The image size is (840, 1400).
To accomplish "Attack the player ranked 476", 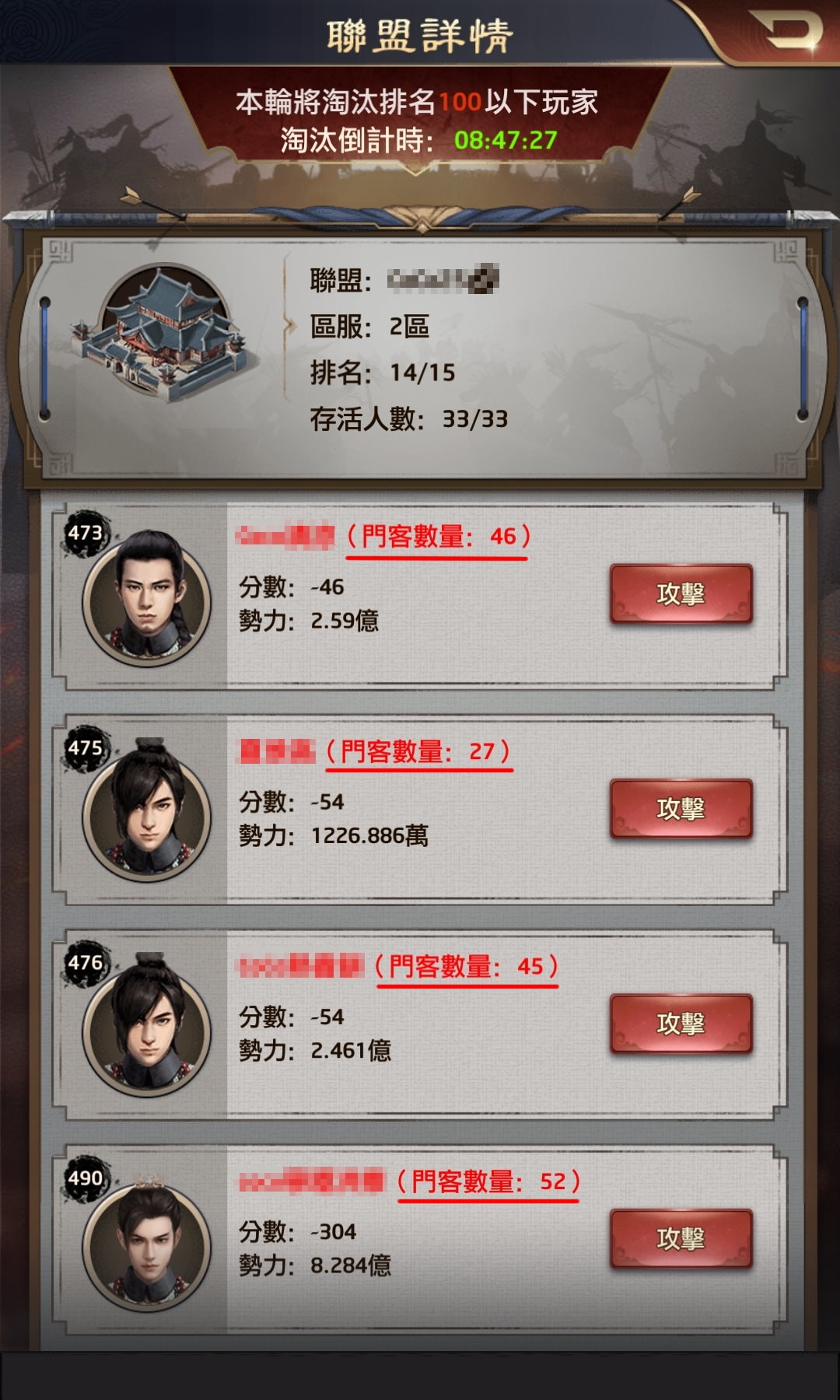I will tap(681, 1024).
